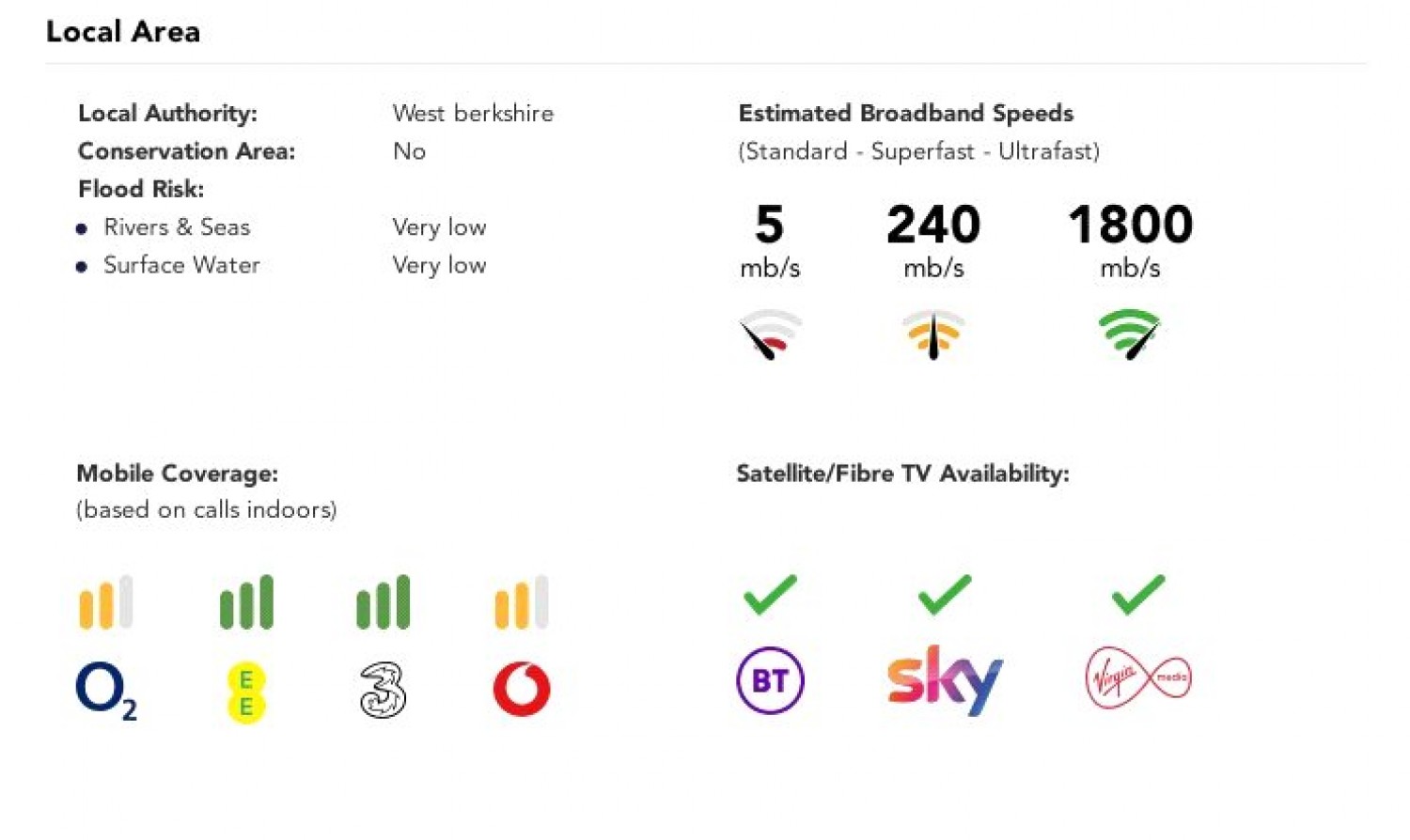Click the Local Area heading

pos(123,32)
